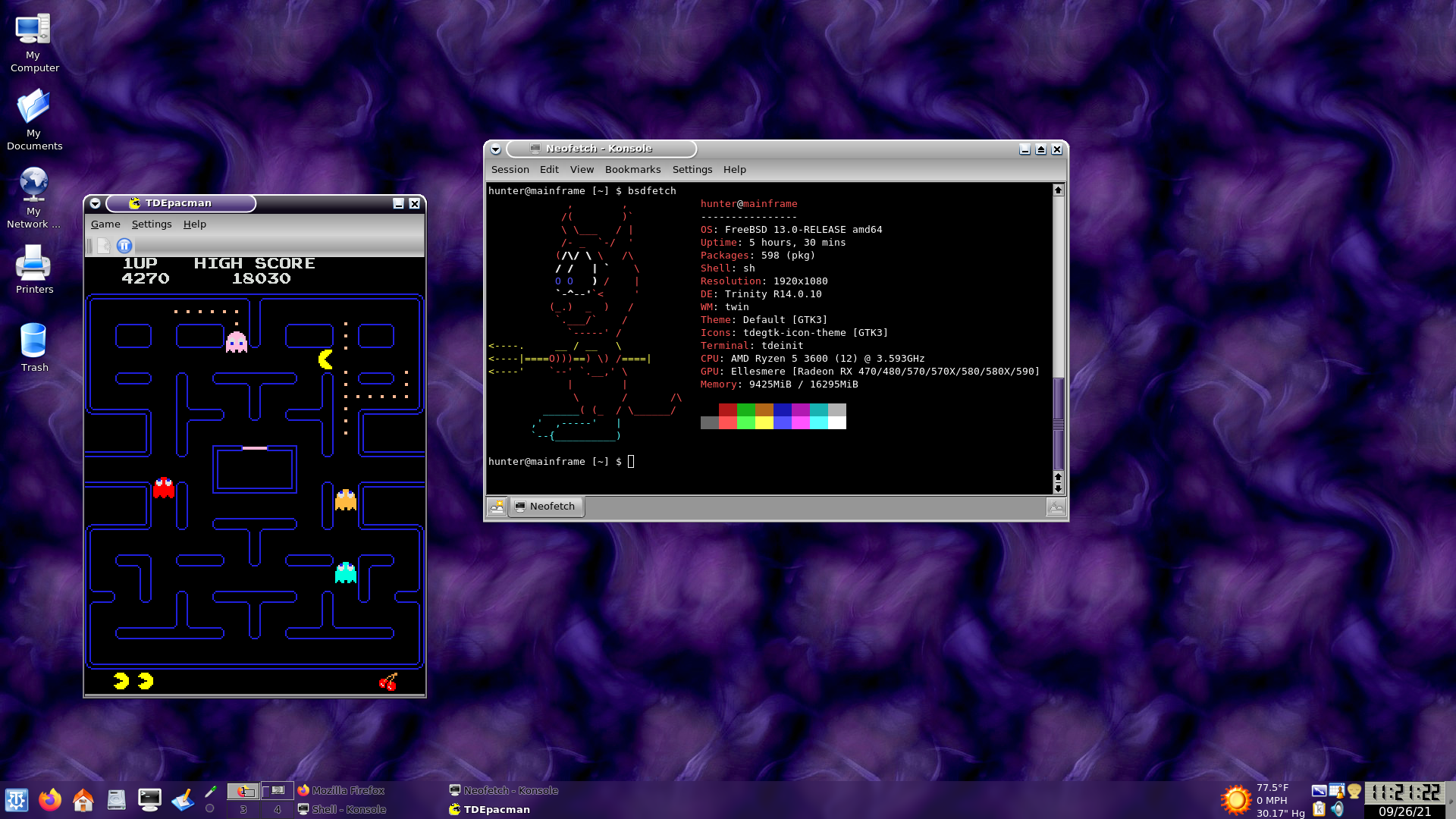Open Printers desktop icon
Image resolution: width=1456 pixels, height=819 pixels.
click(x=33, y=269)
